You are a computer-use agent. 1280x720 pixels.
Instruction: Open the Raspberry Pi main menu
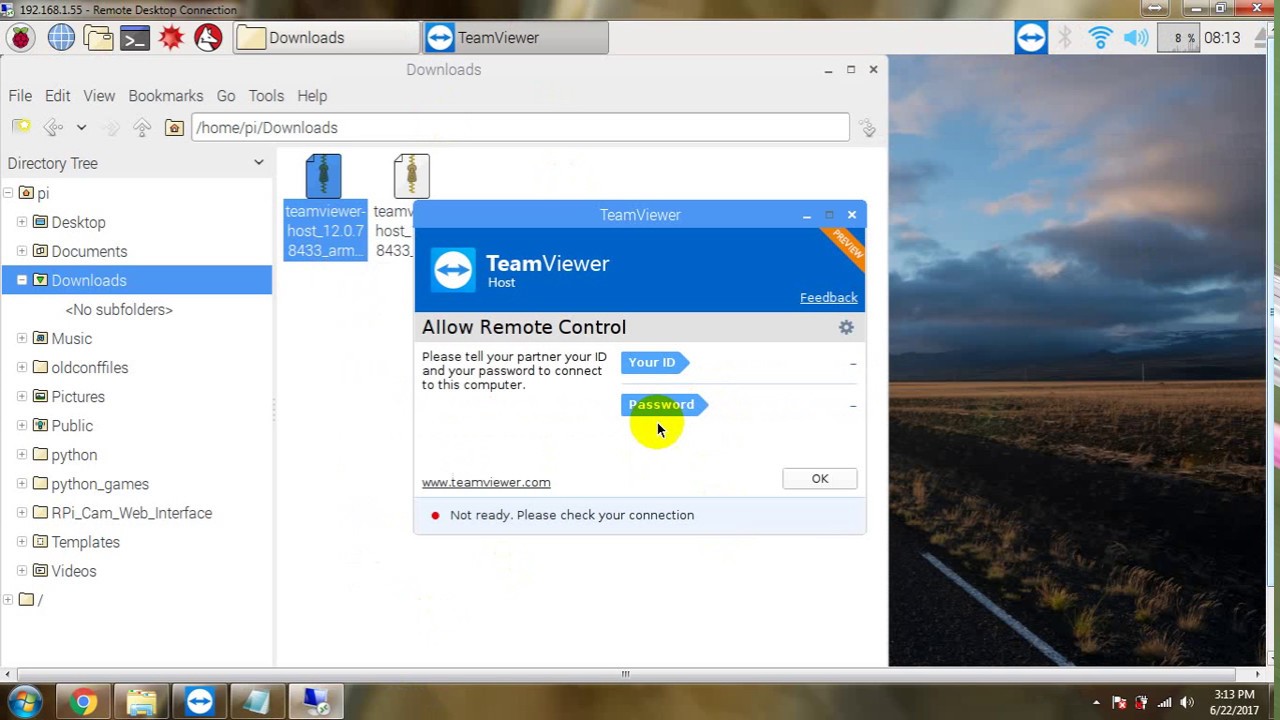[x=21, y=38]
